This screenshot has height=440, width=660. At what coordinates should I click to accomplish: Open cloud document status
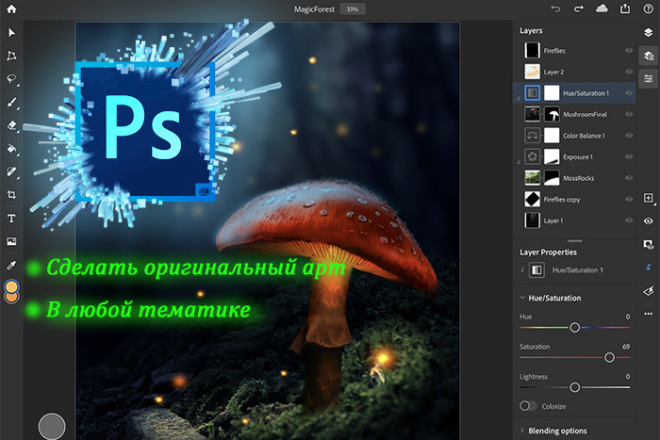602,8
